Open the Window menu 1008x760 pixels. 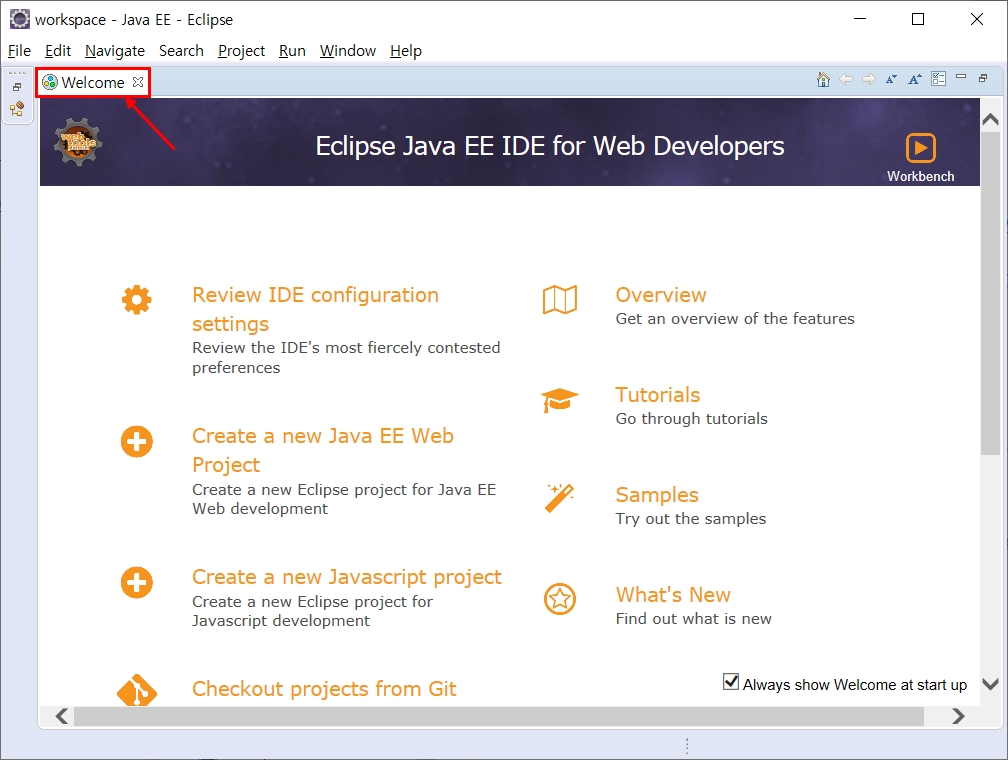[348, 51]
